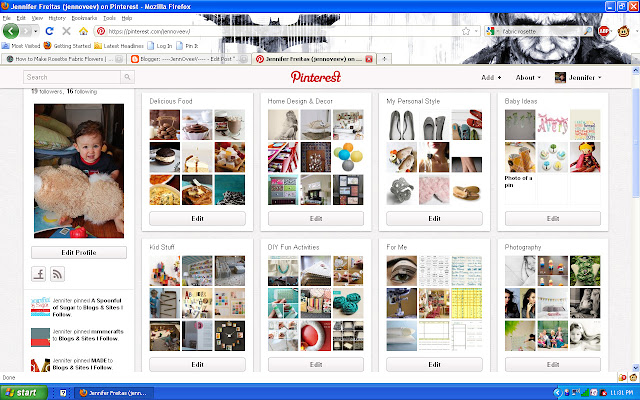640x400 pixels.
Task: Open the Adblock Plus toolbar icon
Action: pyautogui.click(x=604, y=31)
